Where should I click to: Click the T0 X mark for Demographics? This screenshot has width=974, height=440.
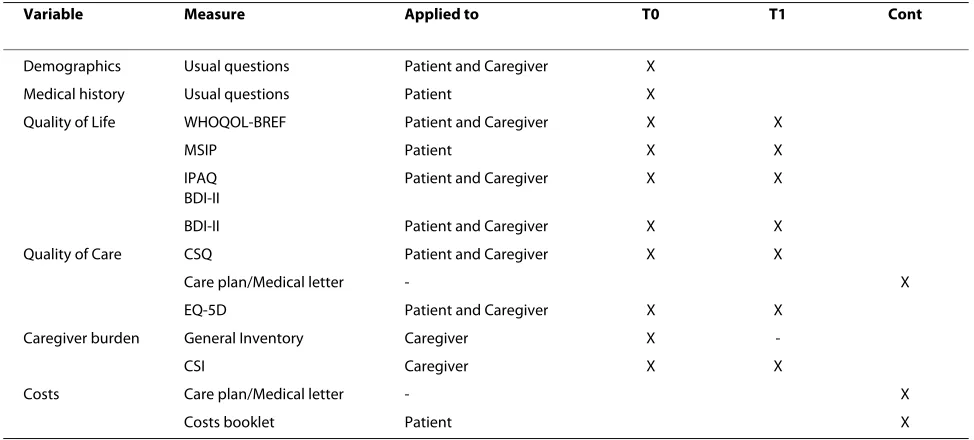650,66
